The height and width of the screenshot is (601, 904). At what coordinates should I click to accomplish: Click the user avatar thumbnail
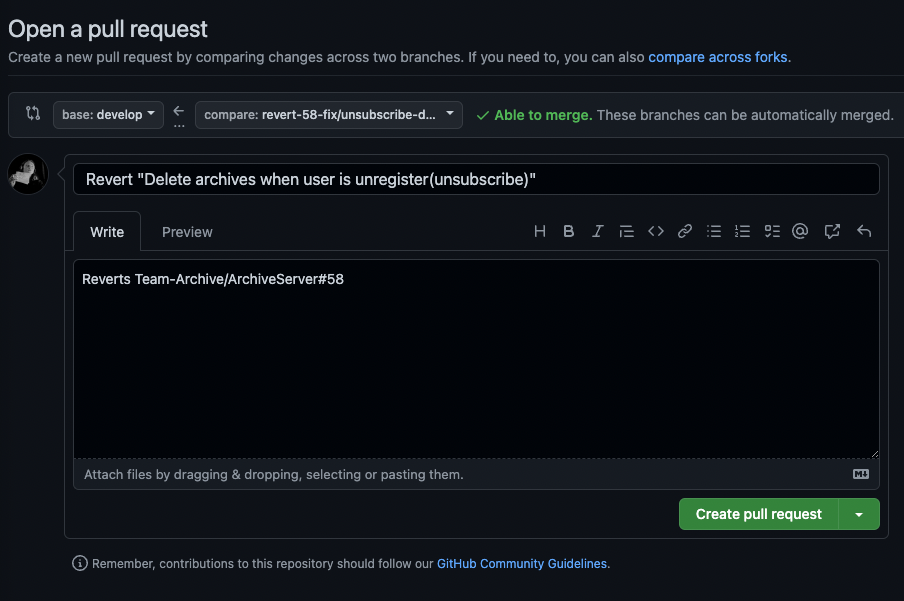[x=28, y=174]
